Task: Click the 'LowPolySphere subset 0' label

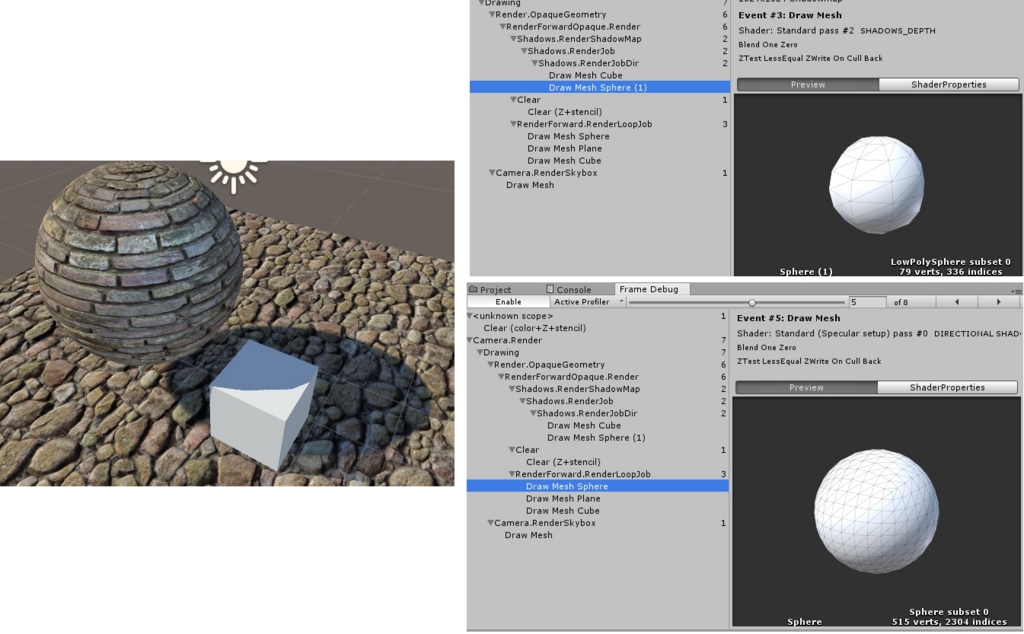Action: tap(950, 262)
